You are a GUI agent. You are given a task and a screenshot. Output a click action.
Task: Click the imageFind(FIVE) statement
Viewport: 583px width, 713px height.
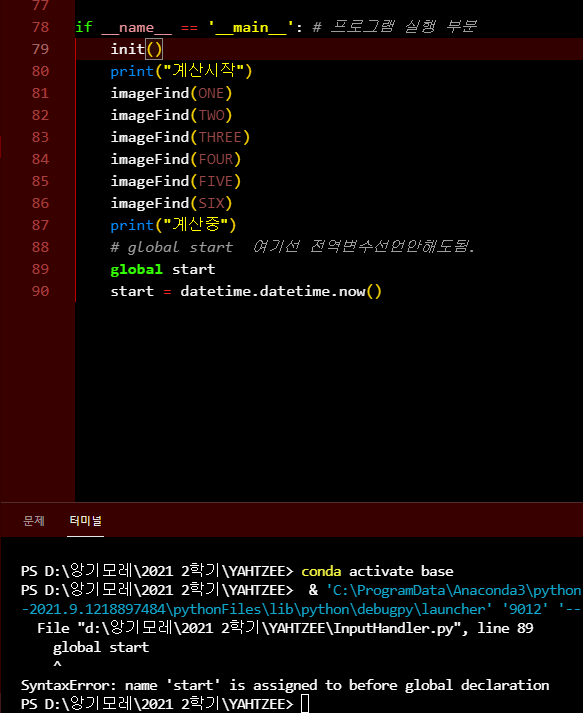point(176,181)
